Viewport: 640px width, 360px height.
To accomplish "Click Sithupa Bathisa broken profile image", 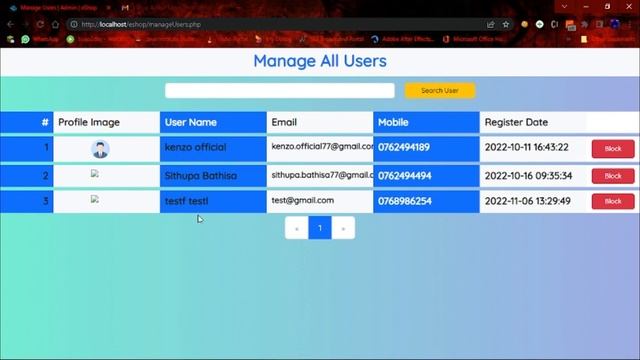I will coord(95,173).
